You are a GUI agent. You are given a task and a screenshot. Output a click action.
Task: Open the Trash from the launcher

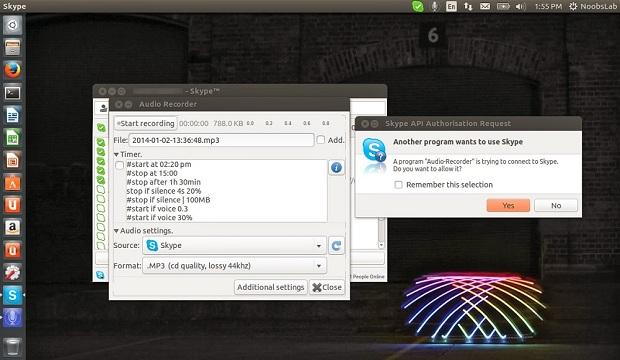pos(12,347)
